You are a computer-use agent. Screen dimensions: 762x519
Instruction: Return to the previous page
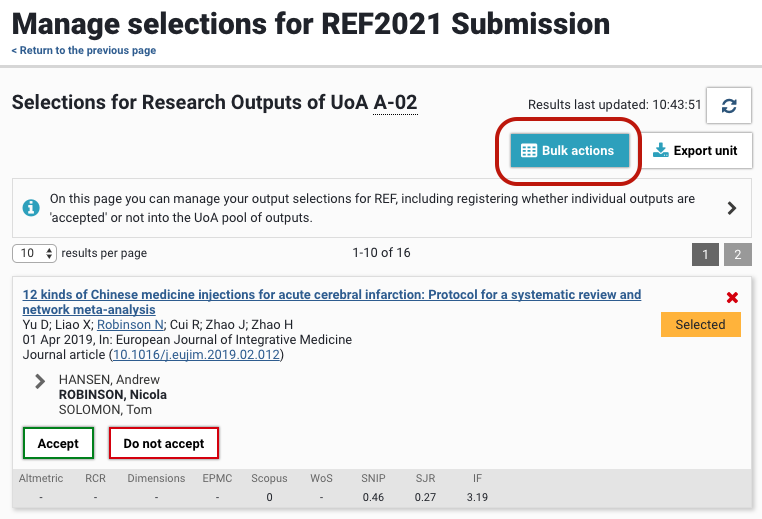point(84,51)
